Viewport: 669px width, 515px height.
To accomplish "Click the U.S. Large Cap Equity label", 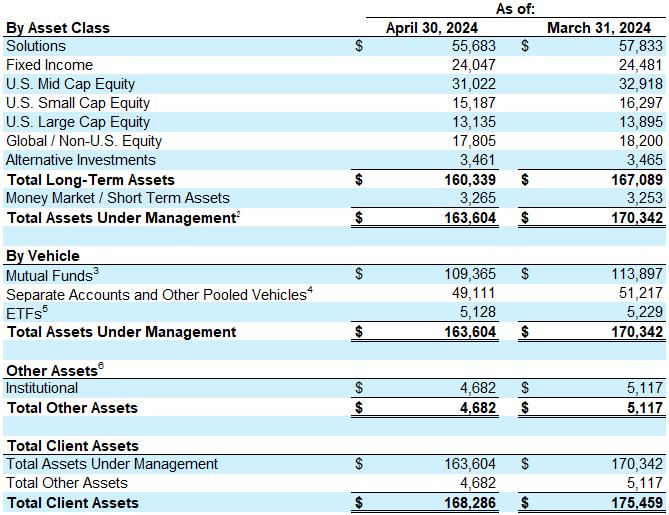I will (78, 122).
